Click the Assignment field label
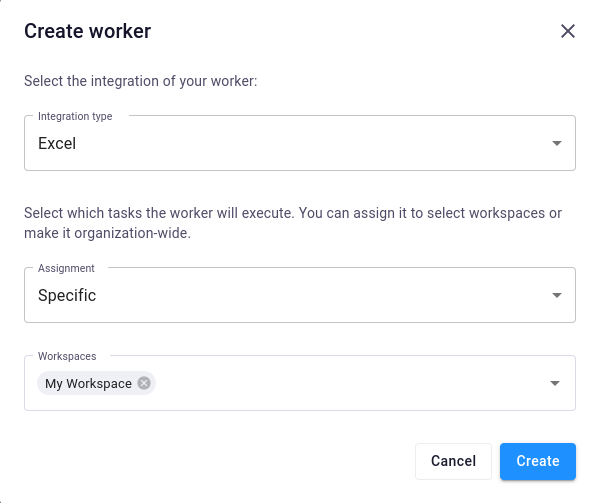 [x=66, y=268]
